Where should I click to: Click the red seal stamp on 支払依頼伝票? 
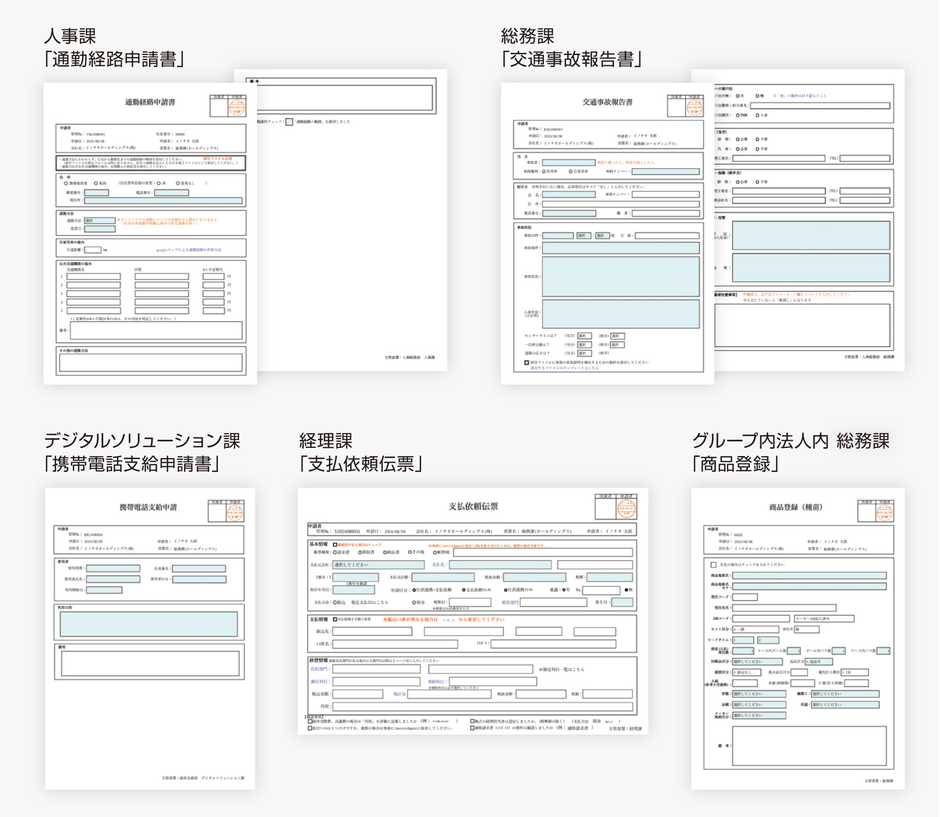click(x=626, y=508)
